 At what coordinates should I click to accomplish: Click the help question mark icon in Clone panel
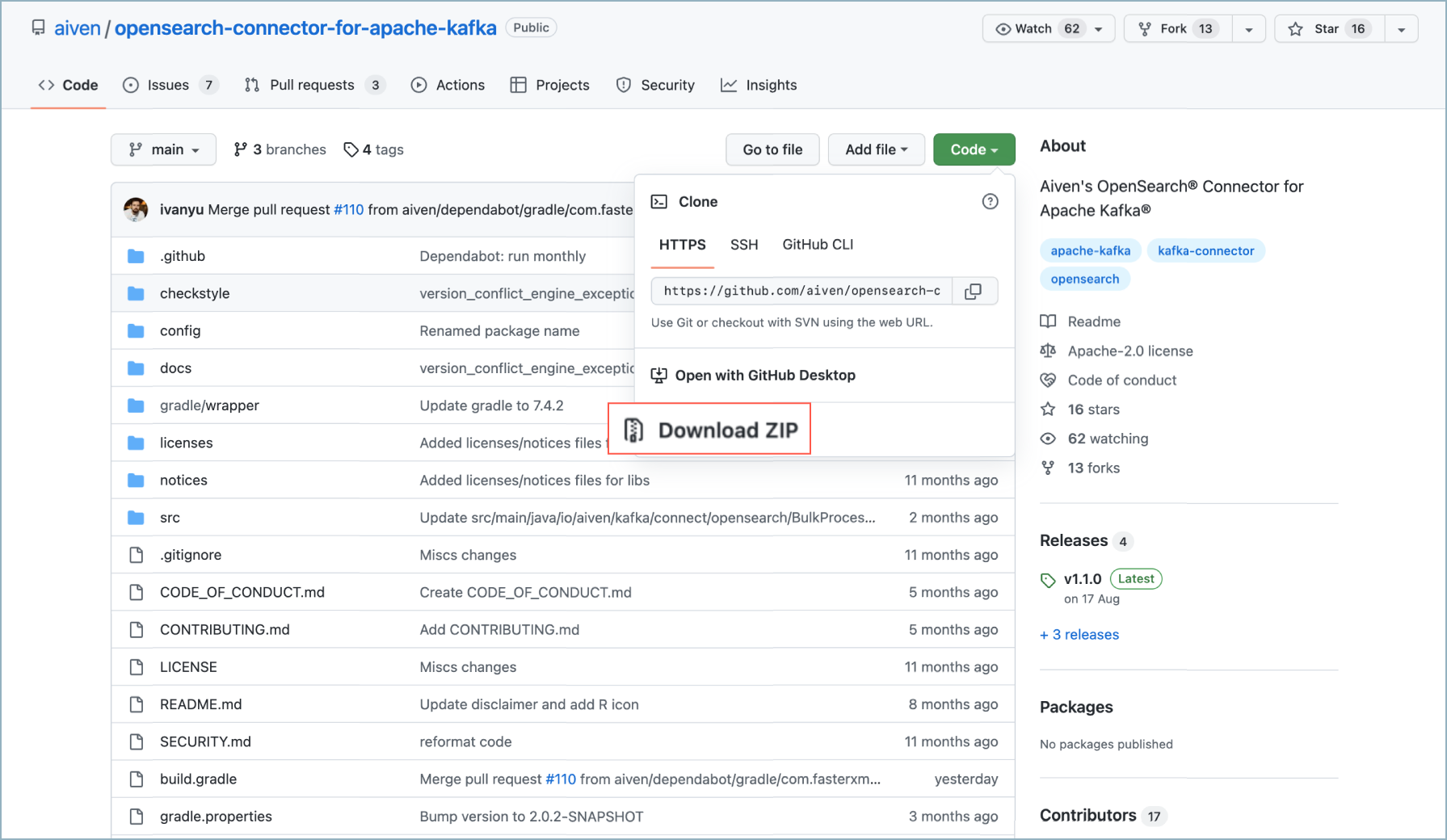click(x=990, y=202)
